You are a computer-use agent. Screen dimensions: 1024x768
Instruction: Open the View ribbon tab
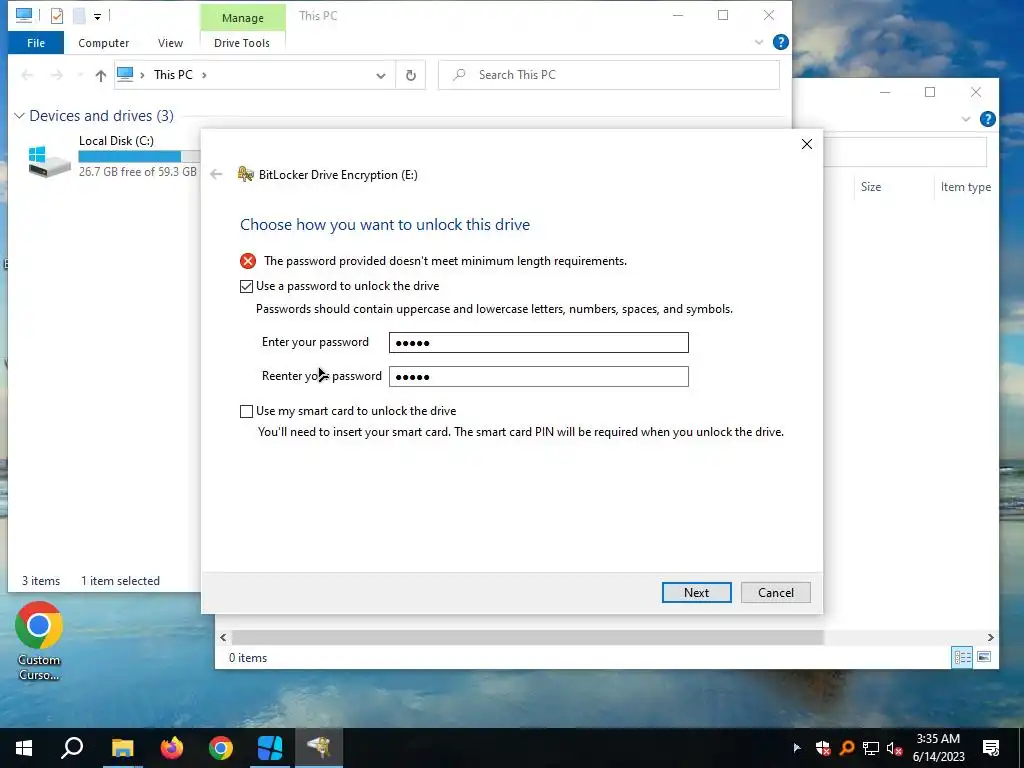(170, 43)
